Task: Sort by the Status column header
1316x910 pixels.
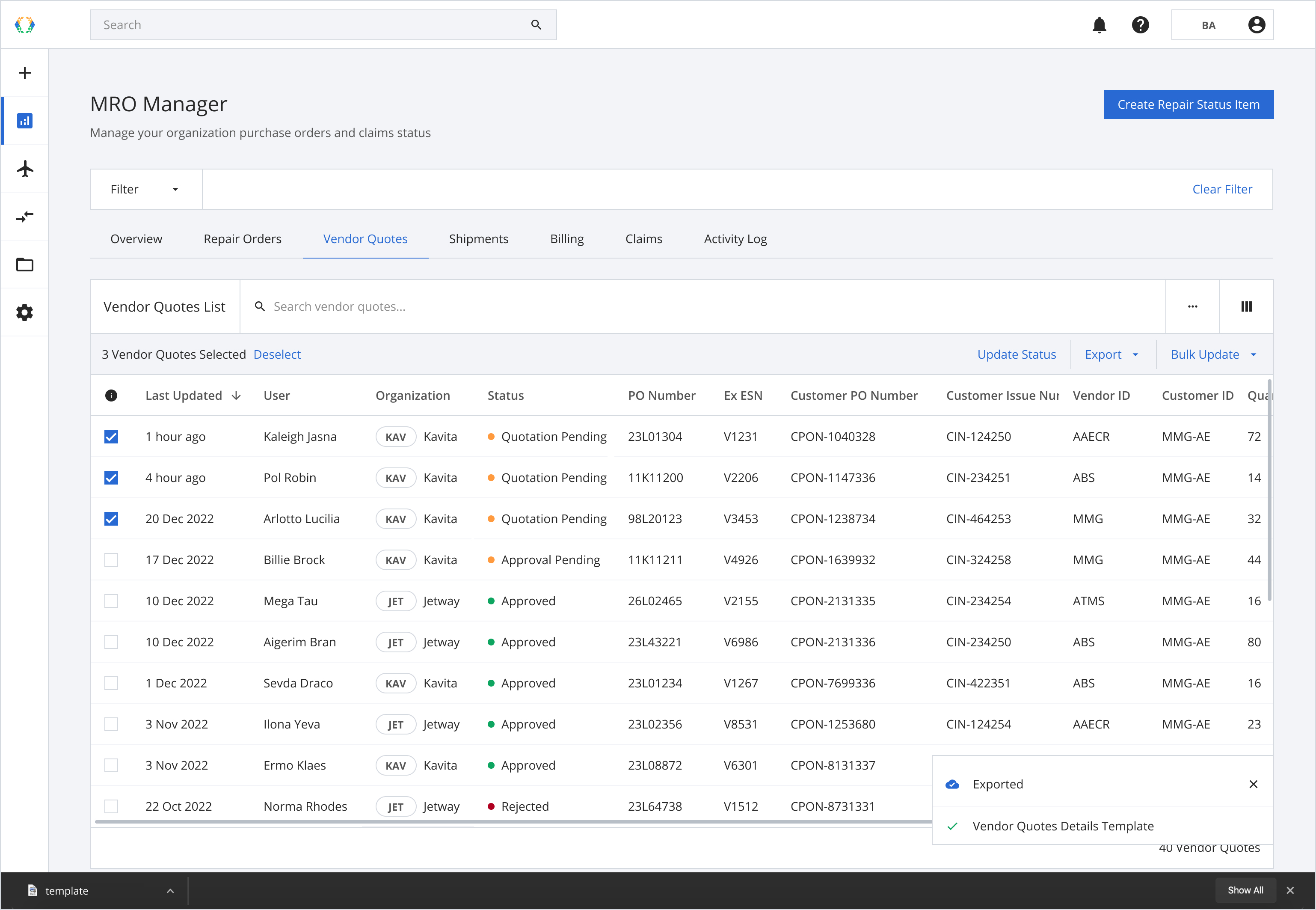Action: [506, 396]
